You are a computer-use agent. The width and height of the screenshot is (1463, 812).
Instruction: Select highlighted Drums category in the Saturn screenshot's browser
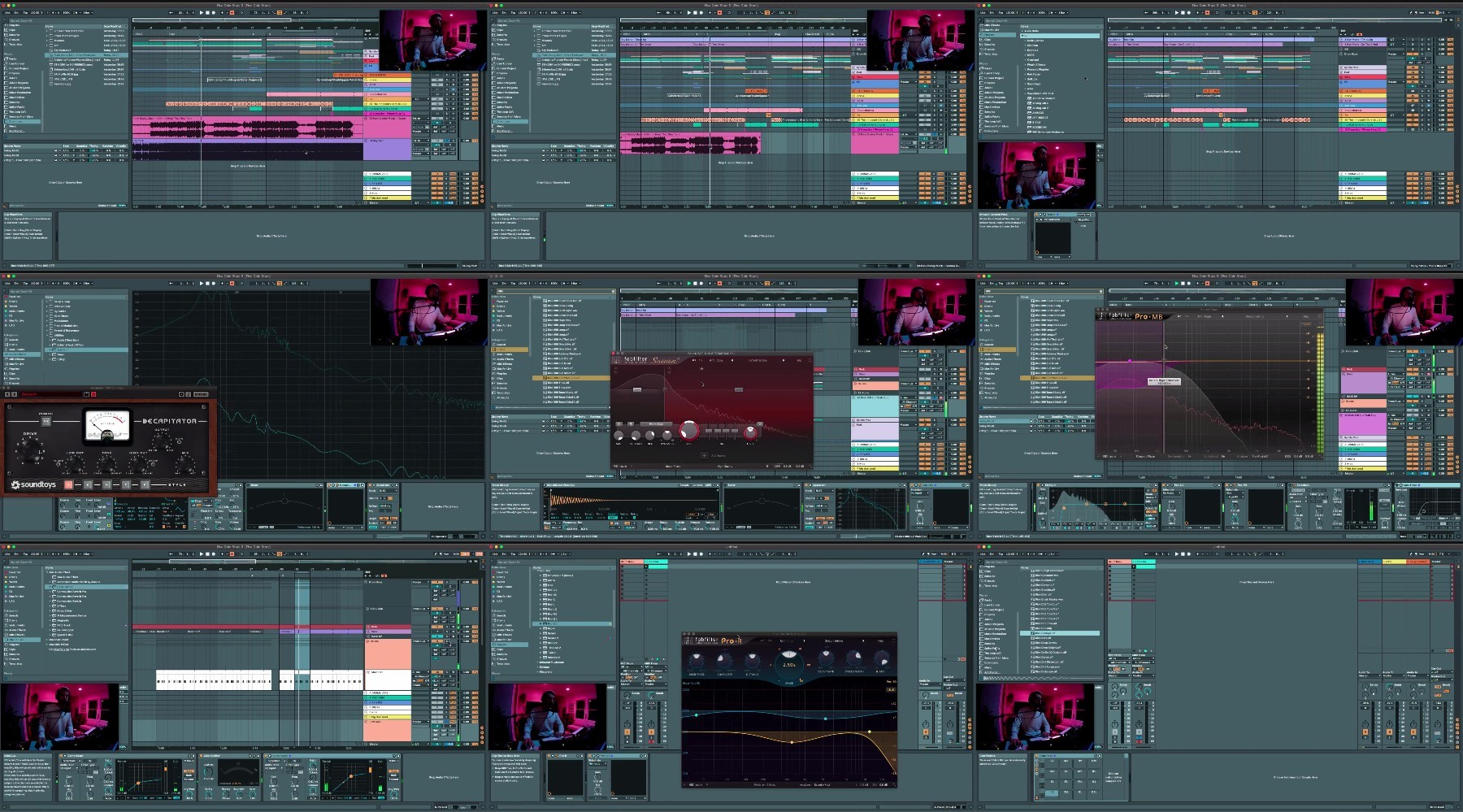coord(510,350)
